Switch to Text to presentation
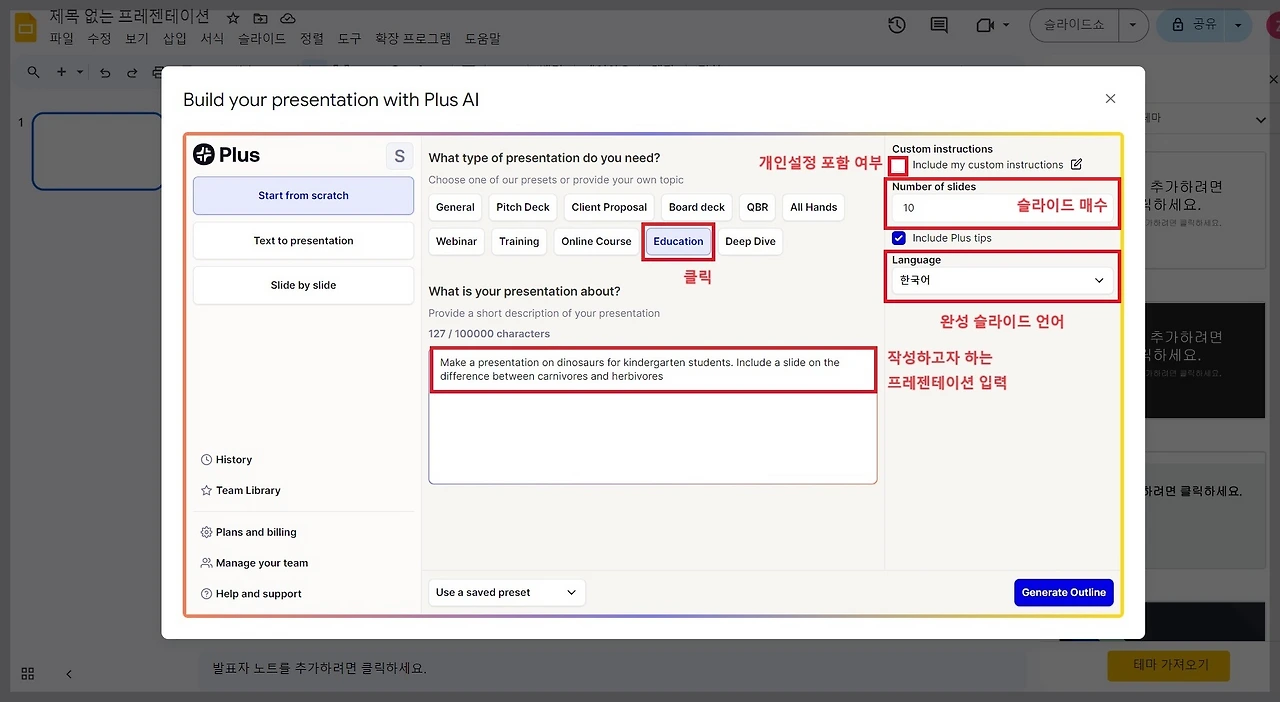This screenshot has width=1280, height=702. coord(303,241)
